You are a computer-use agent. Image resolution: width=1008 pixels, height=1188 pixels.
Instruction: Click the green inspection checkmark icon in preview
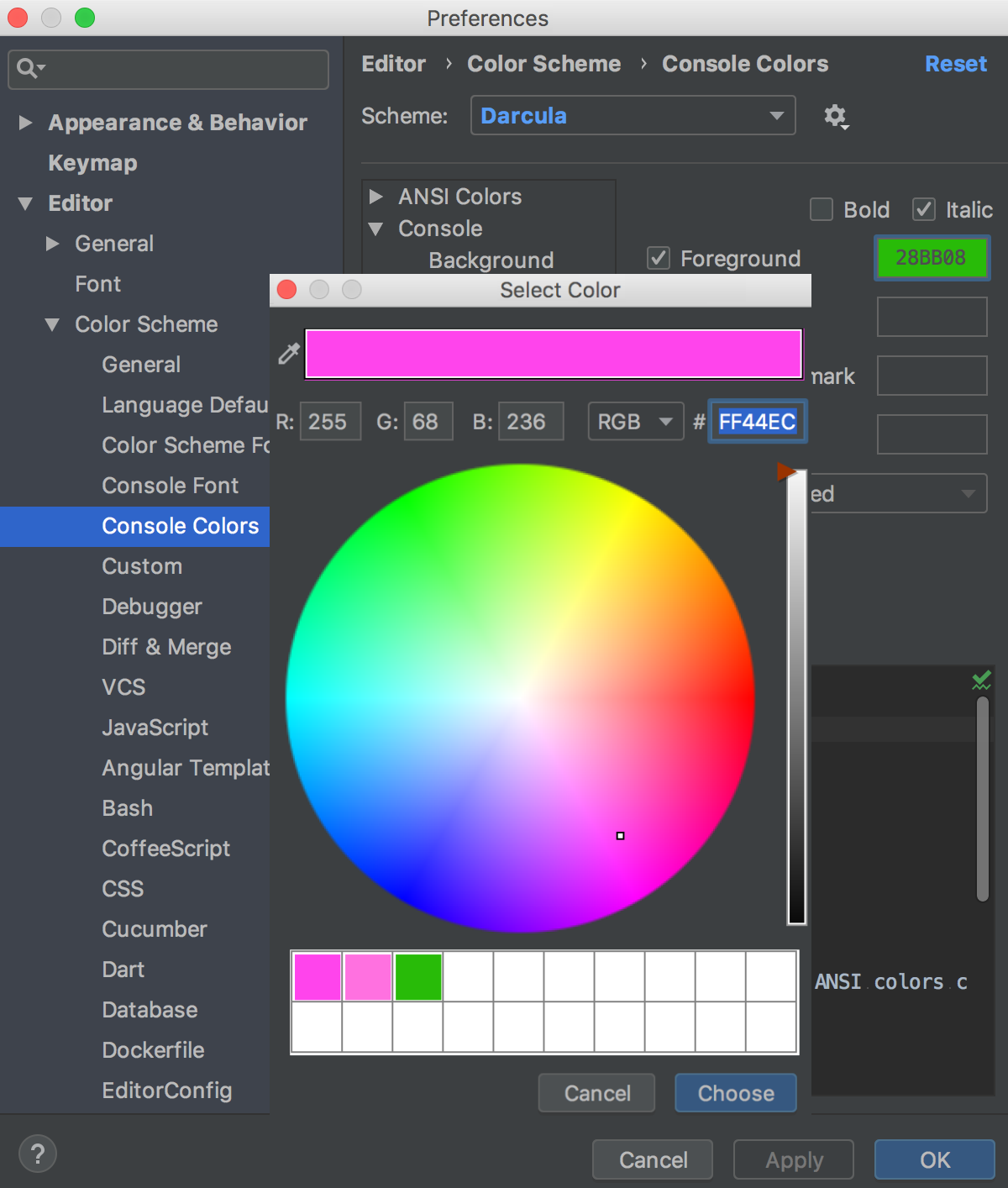click(x=981, y=681)
